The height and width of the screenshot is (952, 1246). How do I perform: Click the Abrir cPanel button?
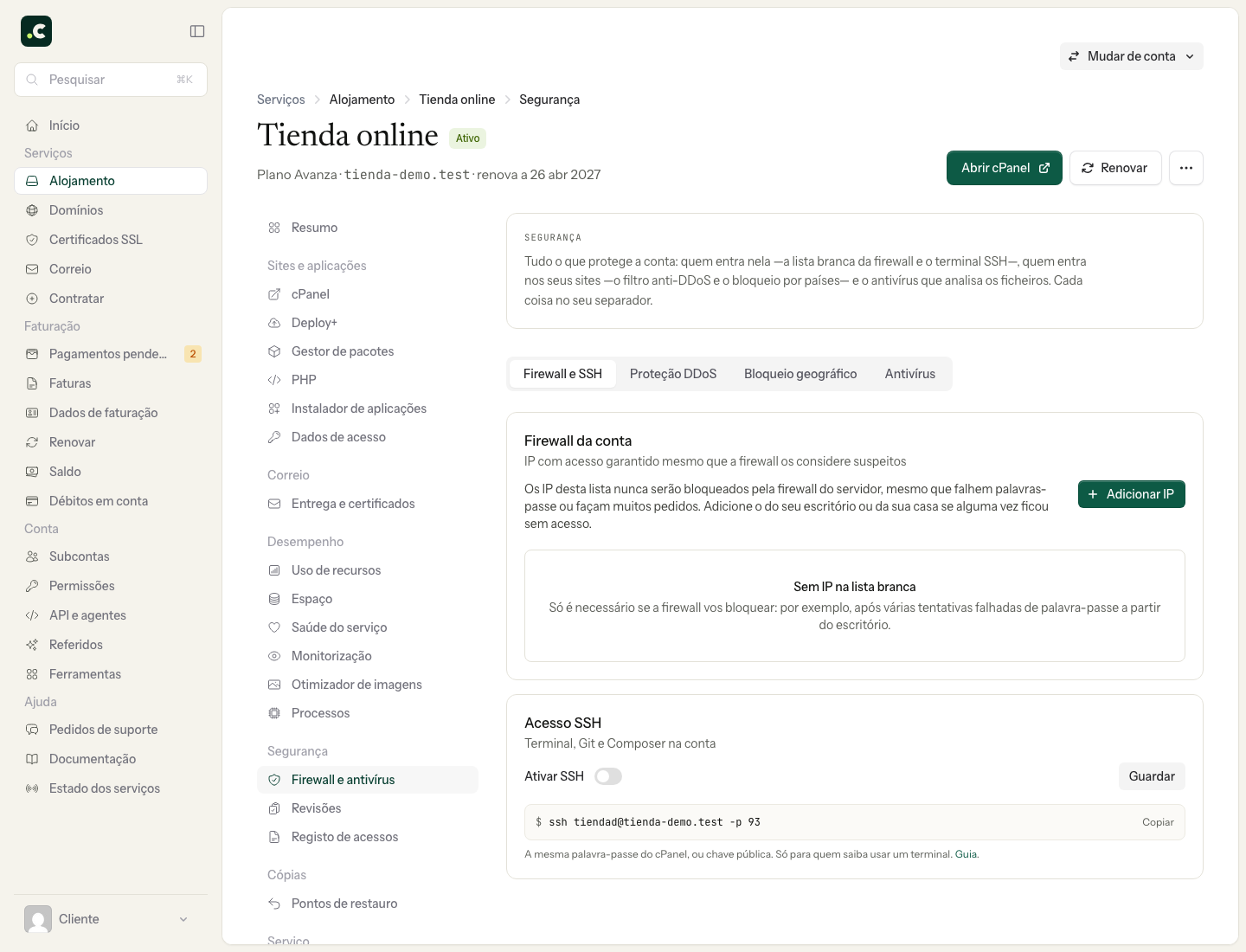click(1005, 168)
